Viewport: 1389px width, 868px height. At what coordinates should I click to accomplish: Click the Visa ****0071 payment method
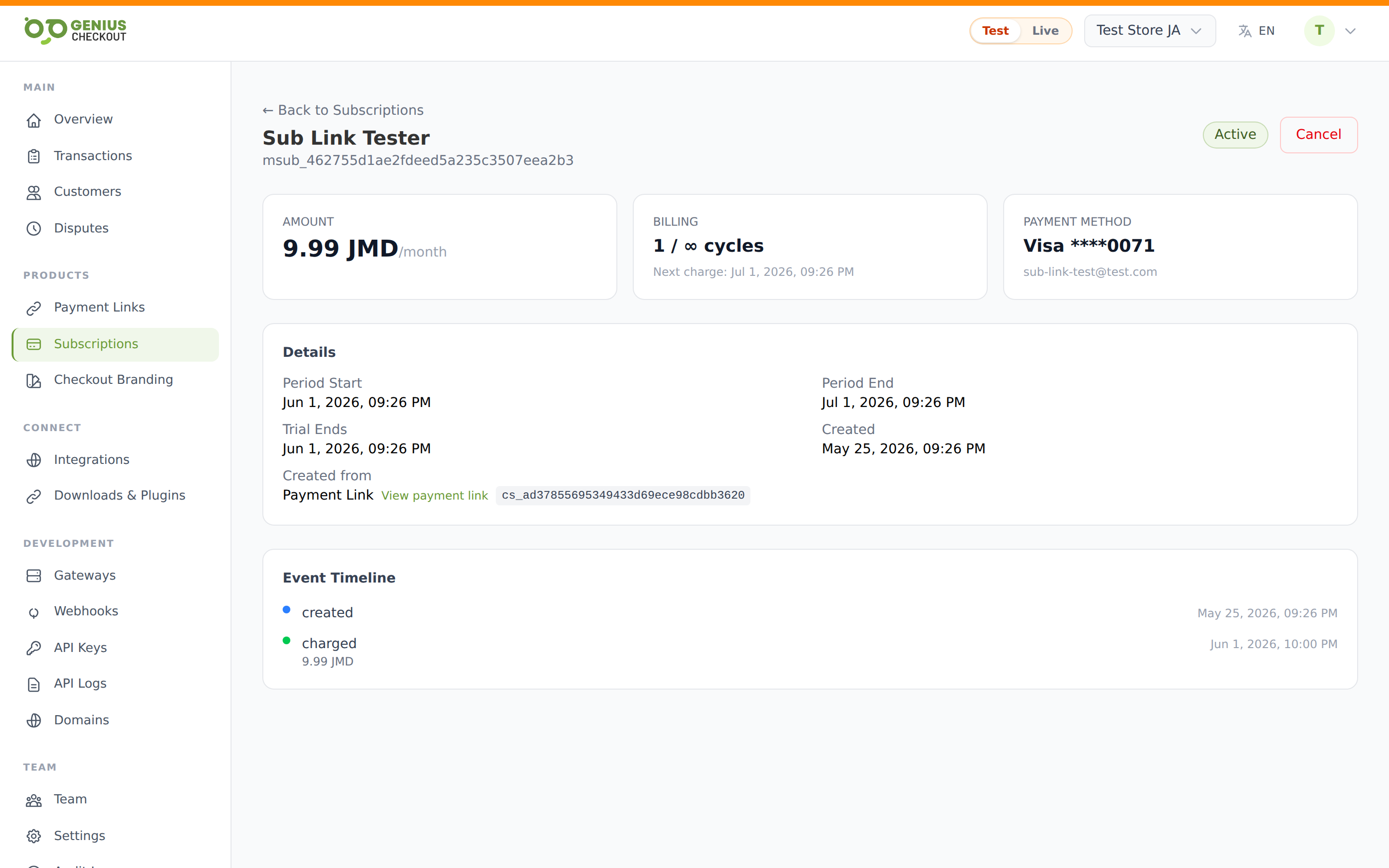1088,246
